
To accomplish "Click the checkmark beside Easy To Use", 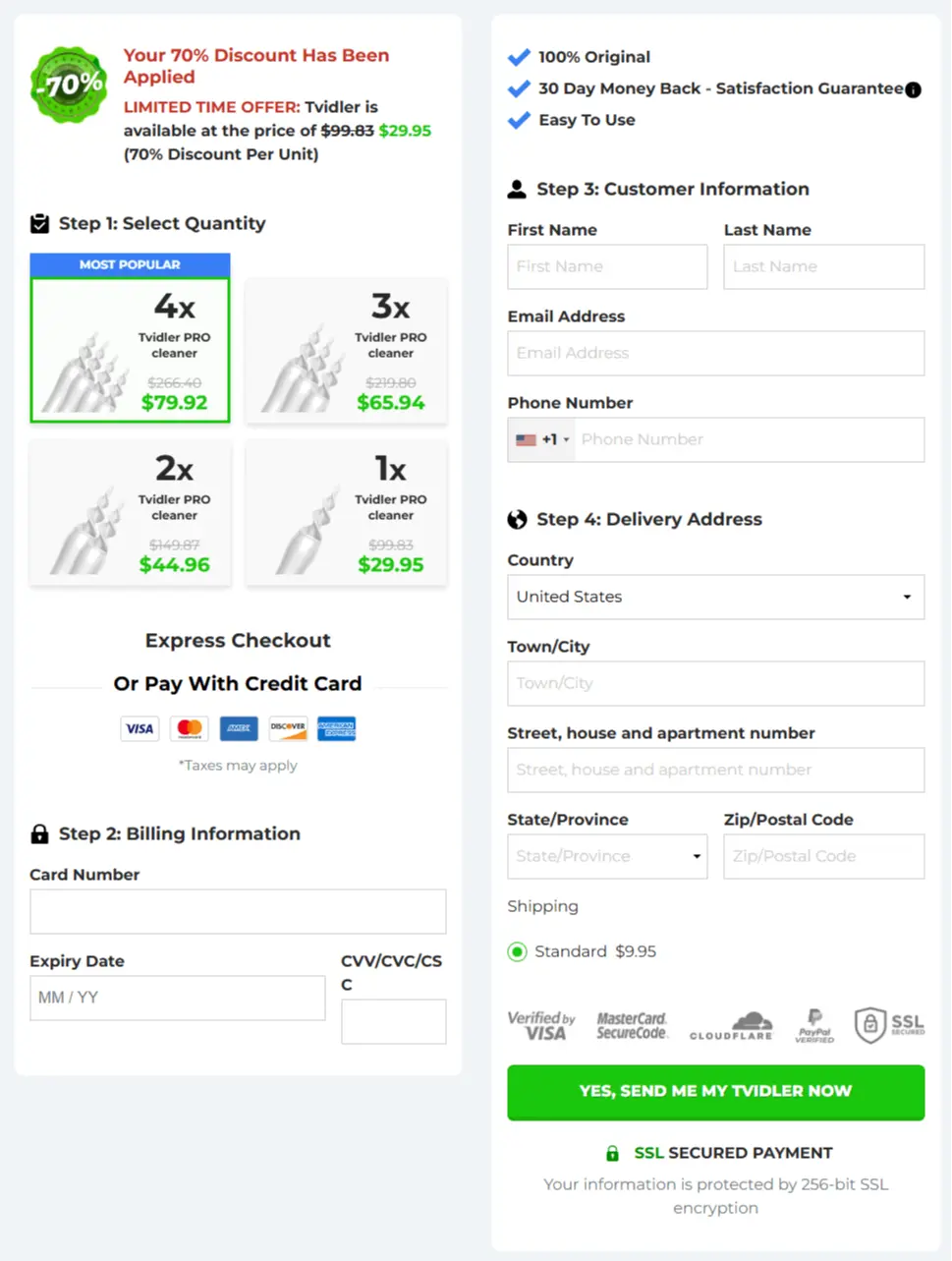I will (x=519, y=120).
